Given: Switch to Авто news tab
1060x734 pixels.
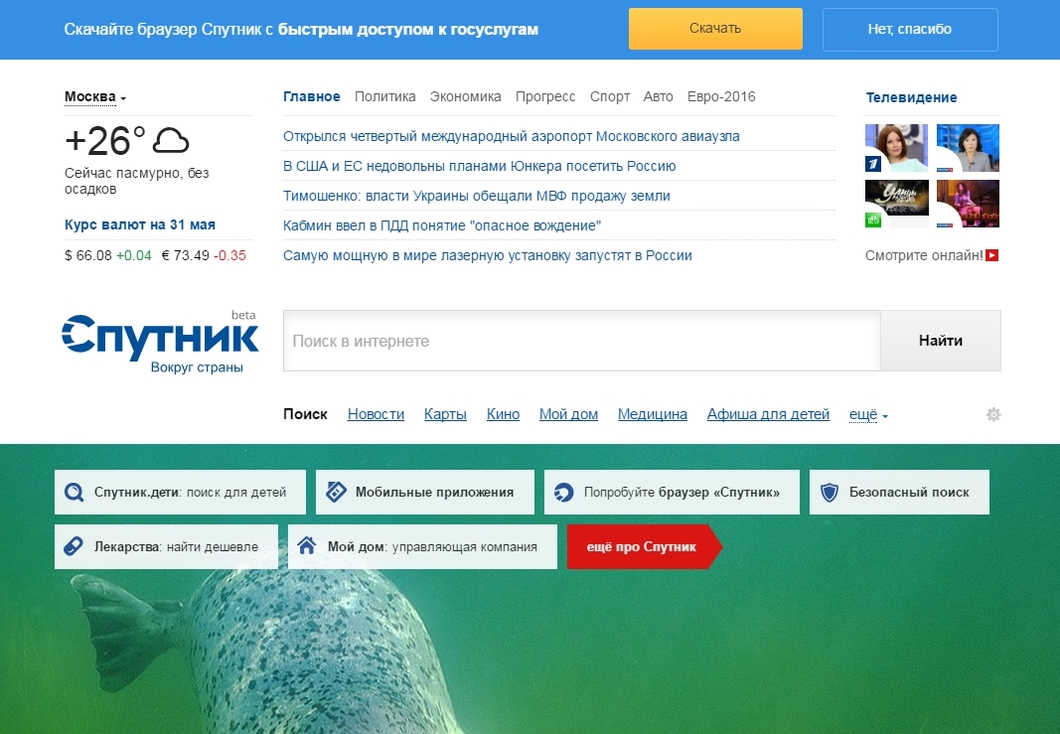Looking at the screenshot, I should coord(658,97).
